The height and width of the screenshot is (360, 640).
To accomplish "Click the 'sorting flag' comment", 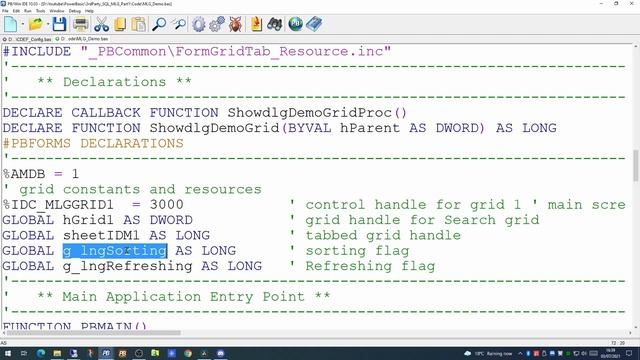I will tap(358, 251).
